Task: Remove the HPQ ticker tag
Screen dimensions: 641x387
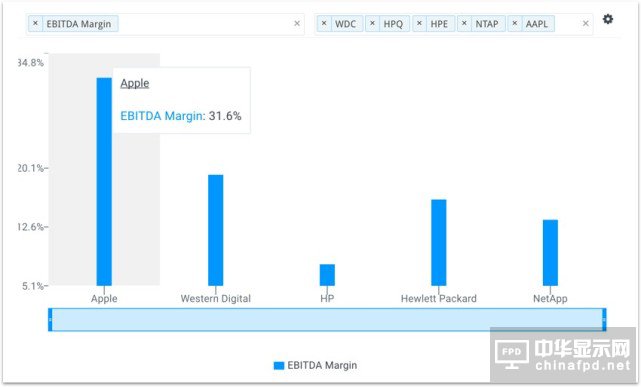Action: click(x=372, y=23)
